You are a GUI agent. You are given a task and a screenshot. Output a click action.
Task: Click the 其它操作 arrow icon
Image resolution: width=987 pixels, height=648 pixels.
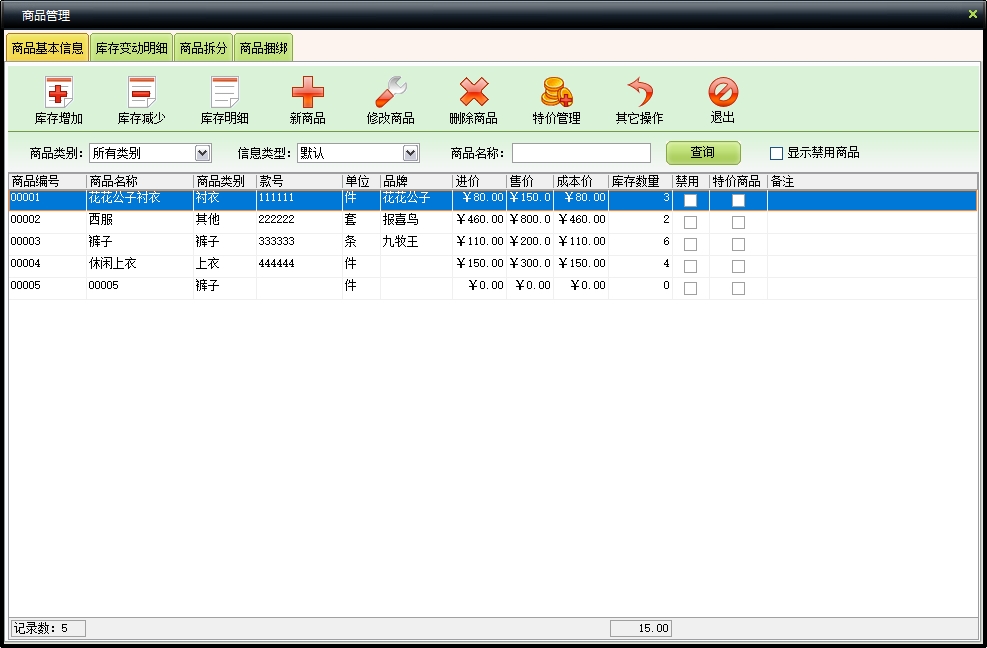point(639,93)
